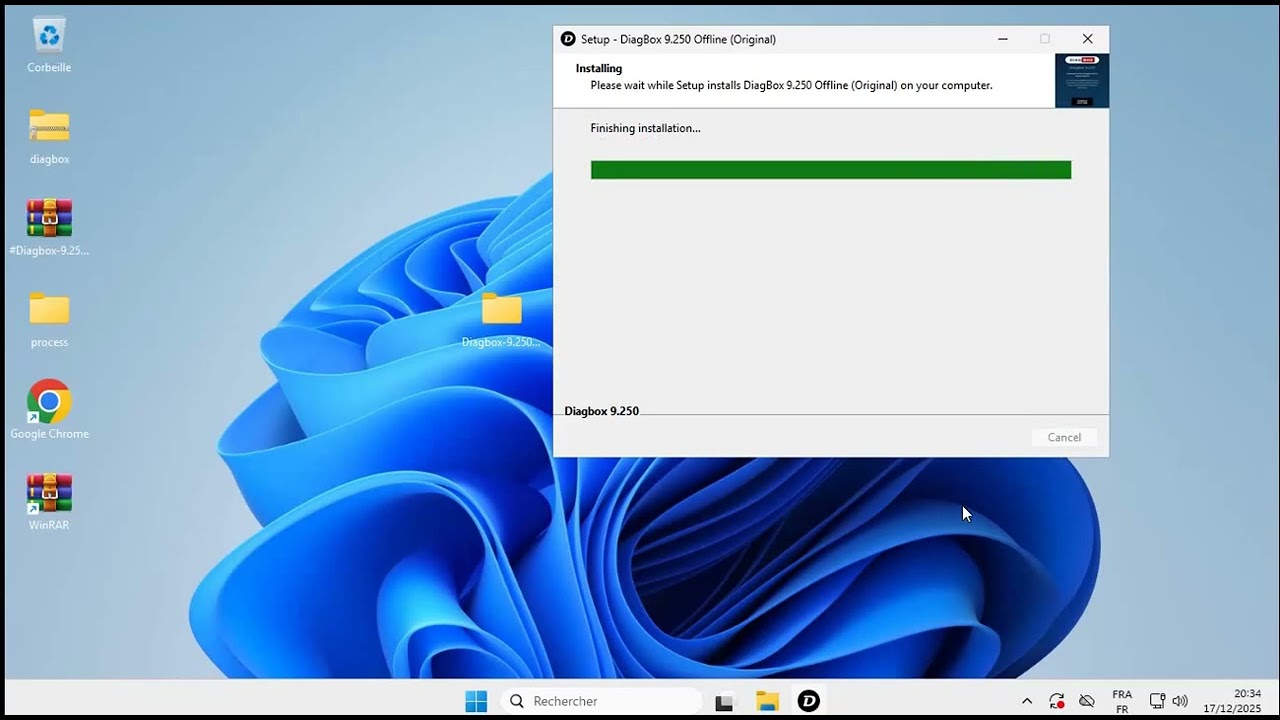
Task: Click the 'Diagbox 9.250' footer label
Action: click(x=601, y=411)
